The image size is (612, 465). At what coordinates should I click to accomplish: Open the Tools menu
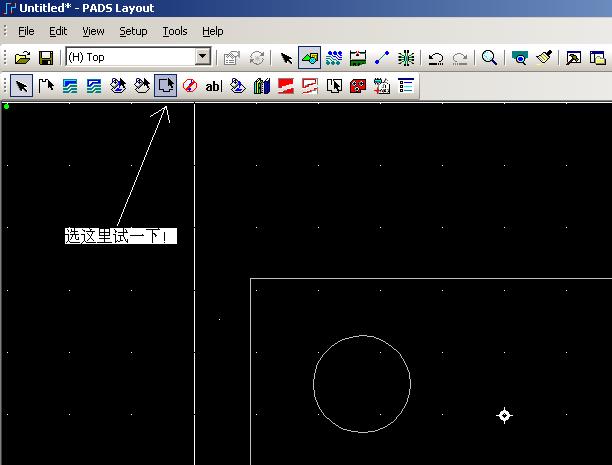coord(175,31)
